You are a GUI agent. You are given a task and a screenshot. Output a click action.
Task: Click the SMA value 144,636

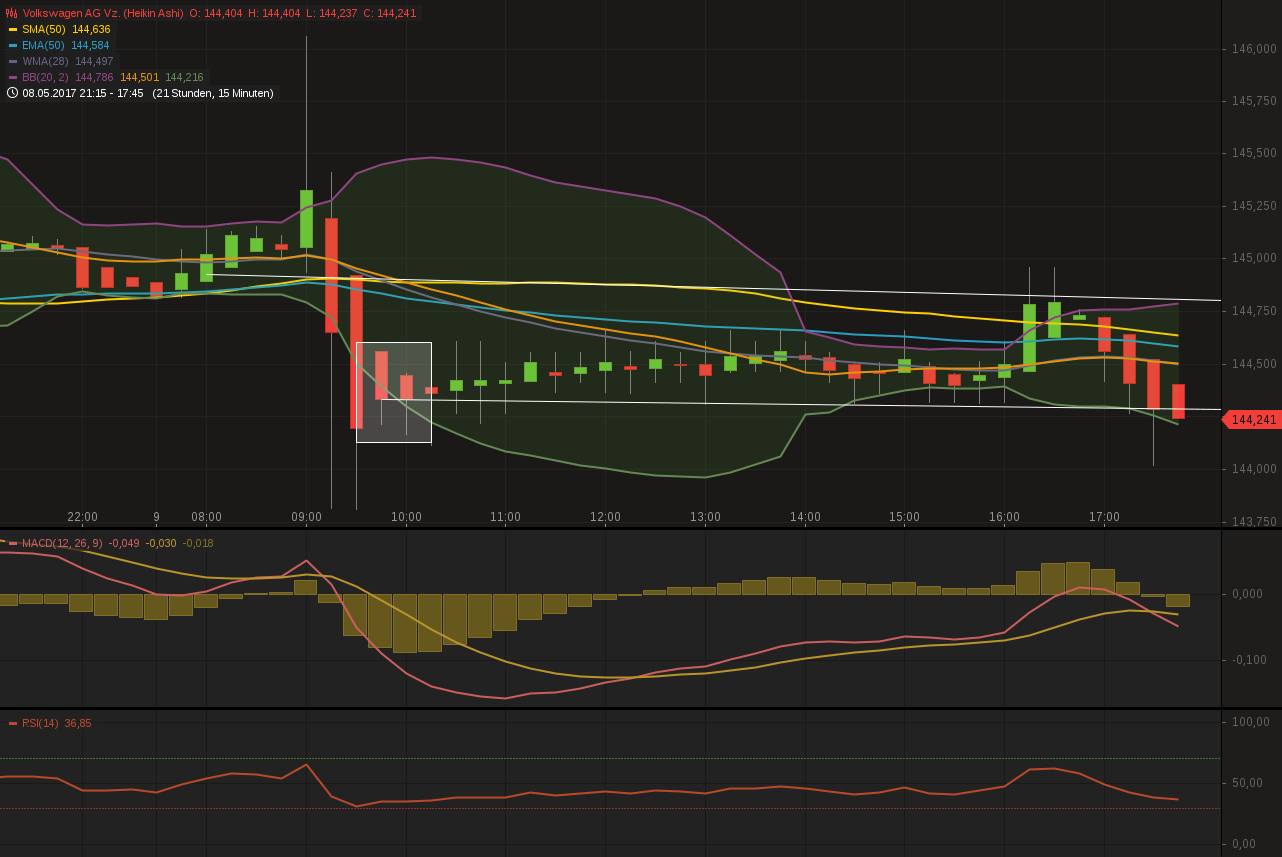(x=91, y=29)
